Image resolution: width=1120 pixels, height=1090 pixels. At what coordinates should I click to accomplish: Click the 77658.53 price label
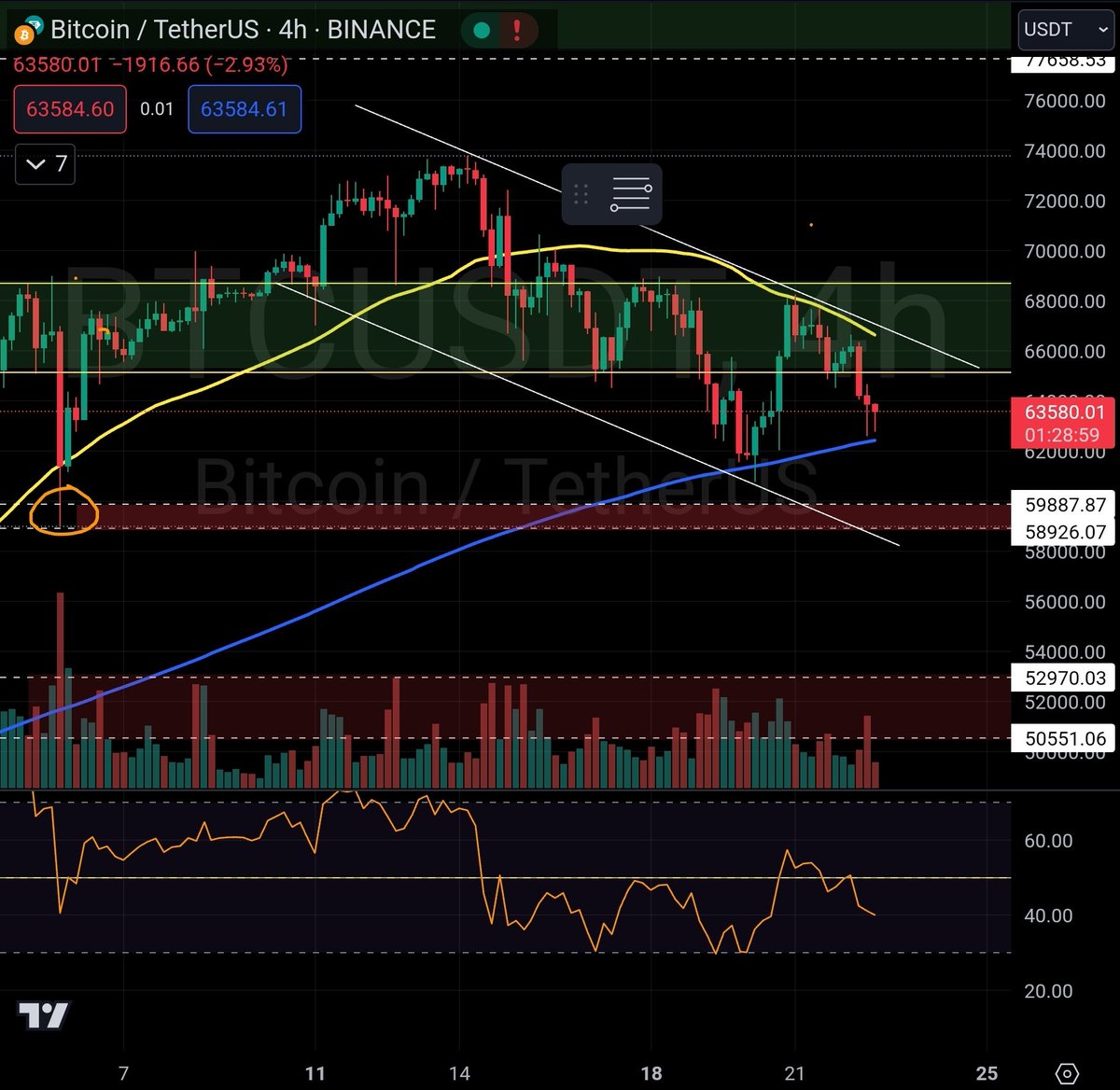[x=1065, y=62]
